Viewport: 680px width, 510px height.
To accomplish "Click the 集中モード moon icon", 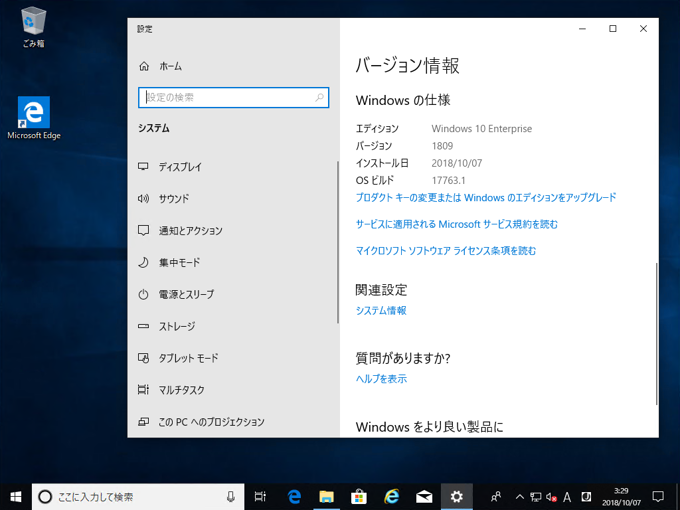I will coord(143,262).
